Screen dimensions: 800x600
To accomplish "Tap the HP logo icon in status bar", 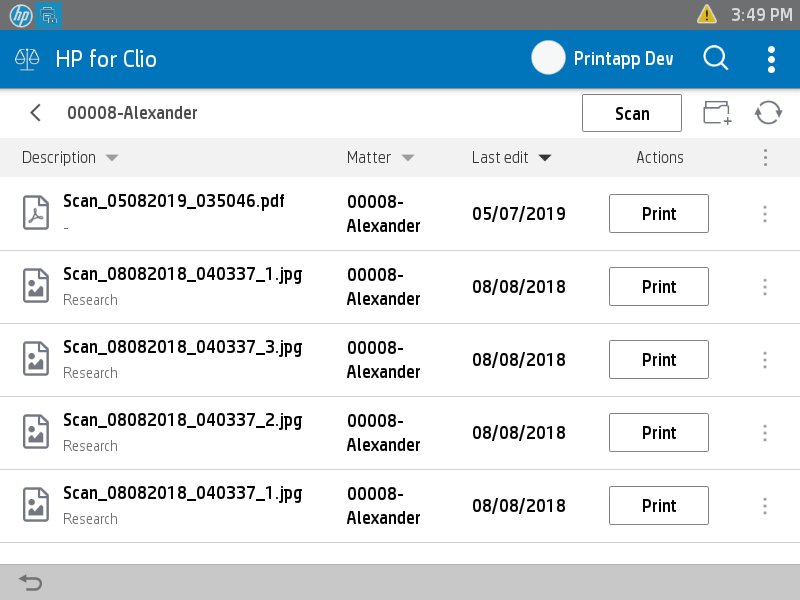I will [21, 15].
